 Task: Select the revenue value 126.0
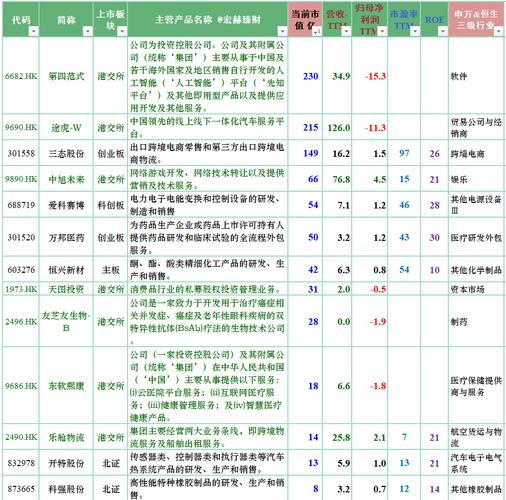click(x=339, y=128)
